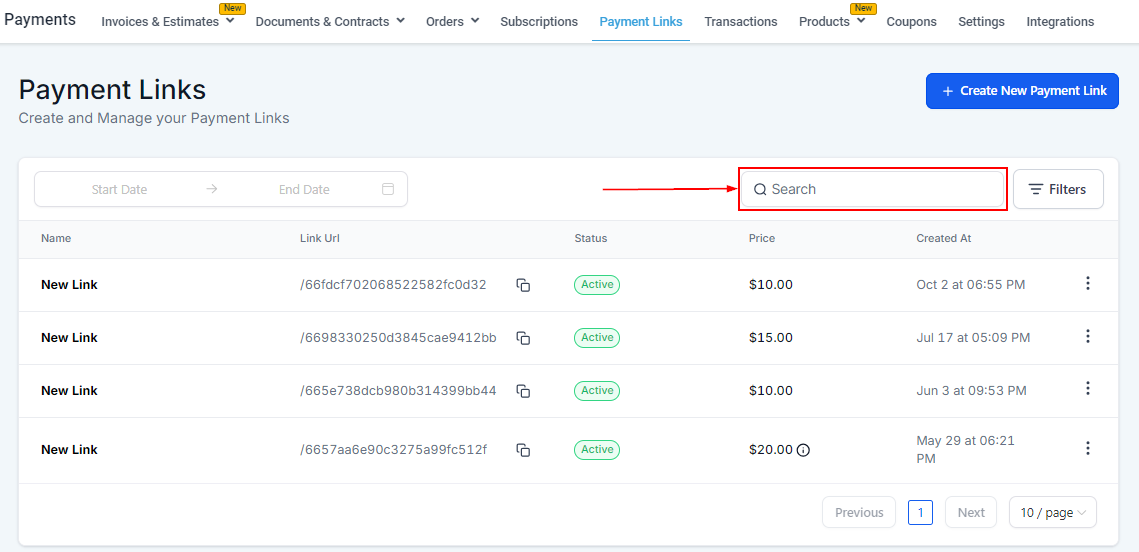Go to the Subscriptions tab
Screen dimensions: 1139x552
[539, 22]
